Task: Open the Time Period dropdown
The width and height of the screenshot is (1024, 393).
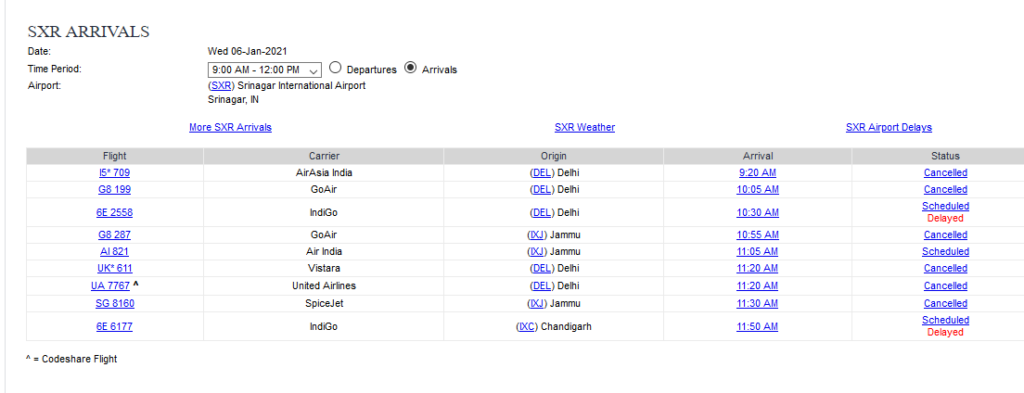Action: click(x=264, y=69)
